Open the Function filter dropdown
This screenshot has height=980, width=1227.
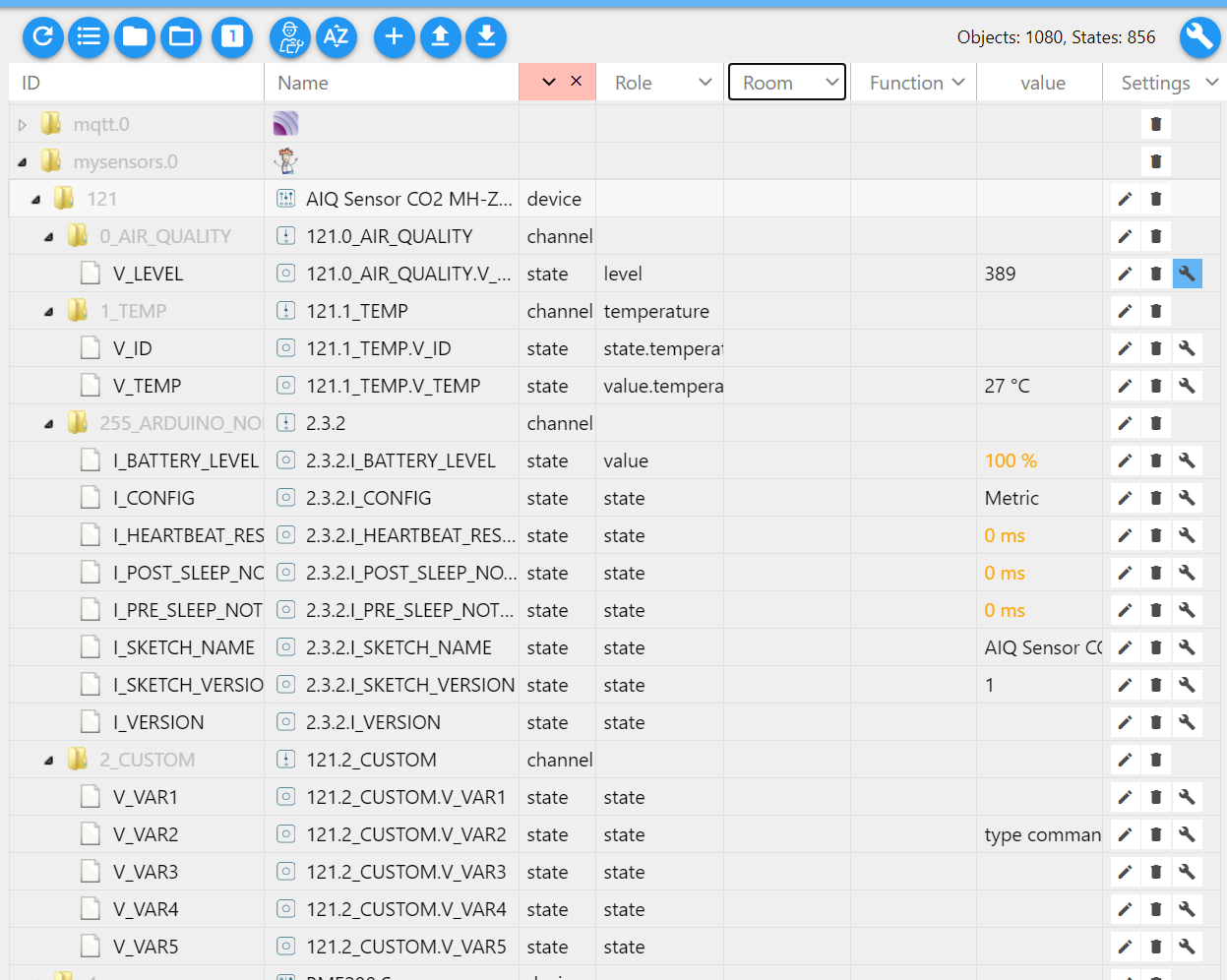click(x=914, y=83)
